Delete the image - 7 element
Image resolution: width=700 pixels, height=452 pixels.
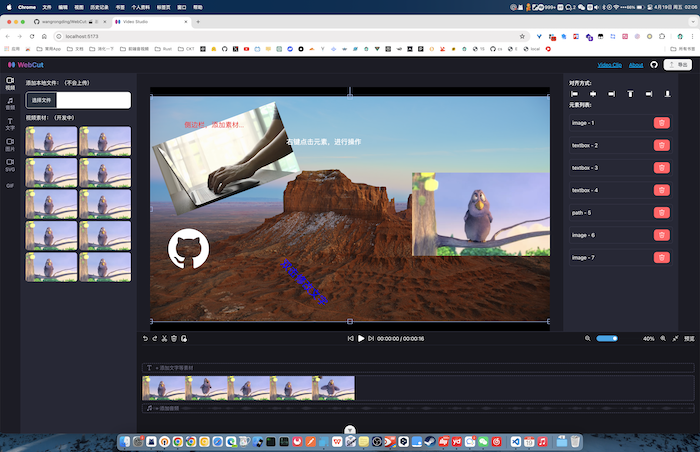tap(662, 257)
